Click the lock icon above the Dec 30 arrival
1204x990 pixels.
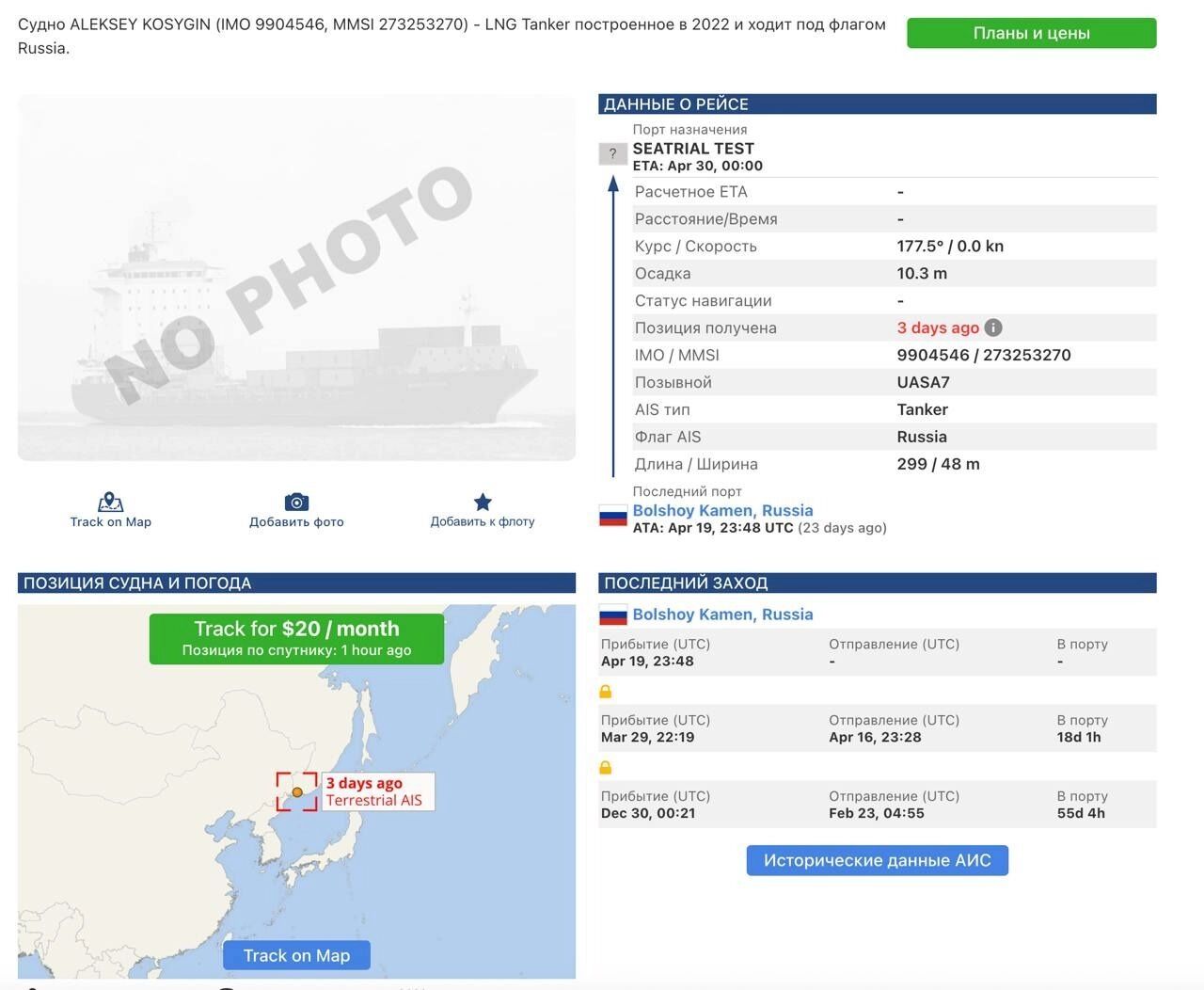coord(606,768)
